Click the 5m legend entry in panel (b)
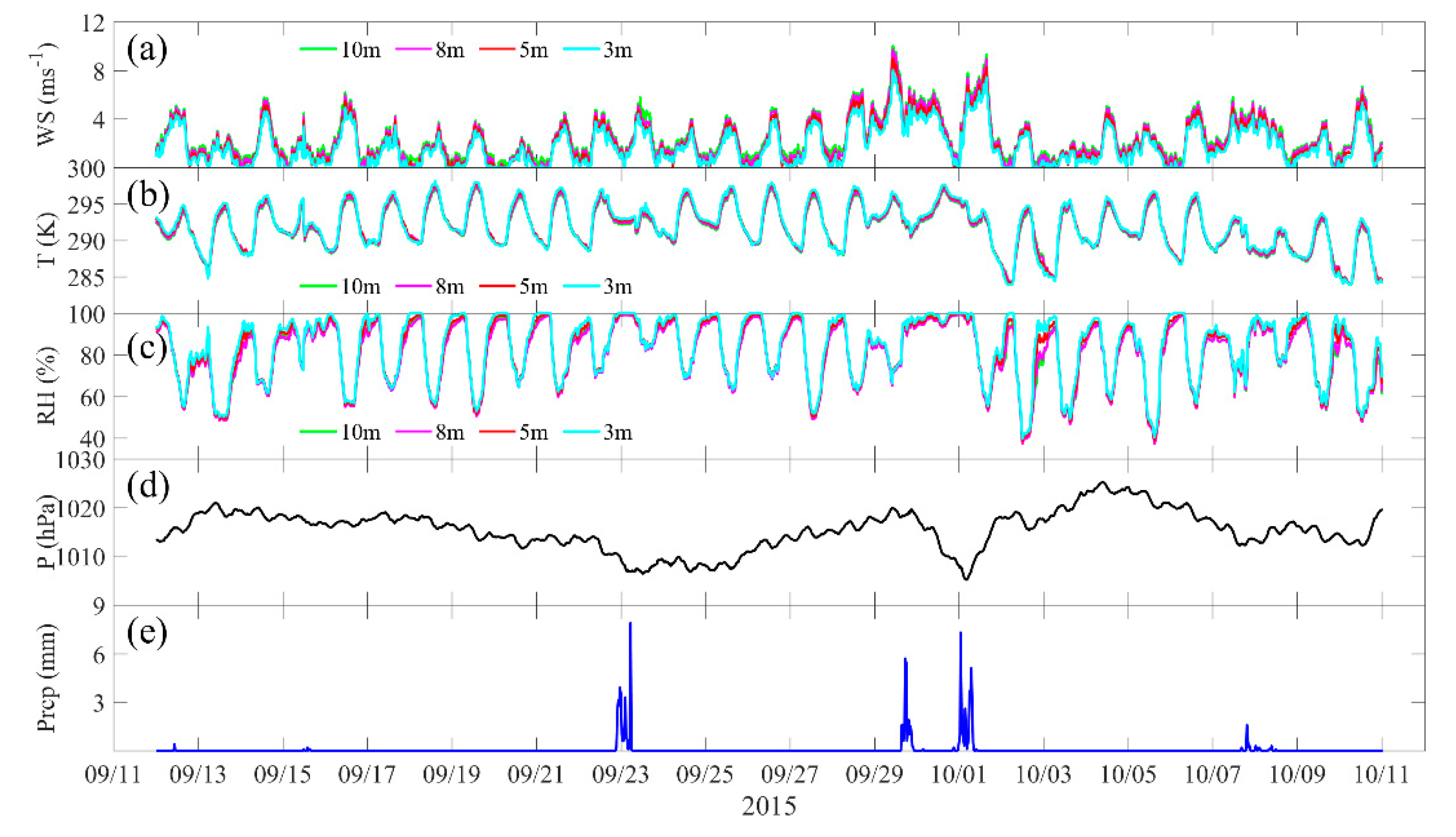Viewport: 1456px width, 837px height. (514, 286)
